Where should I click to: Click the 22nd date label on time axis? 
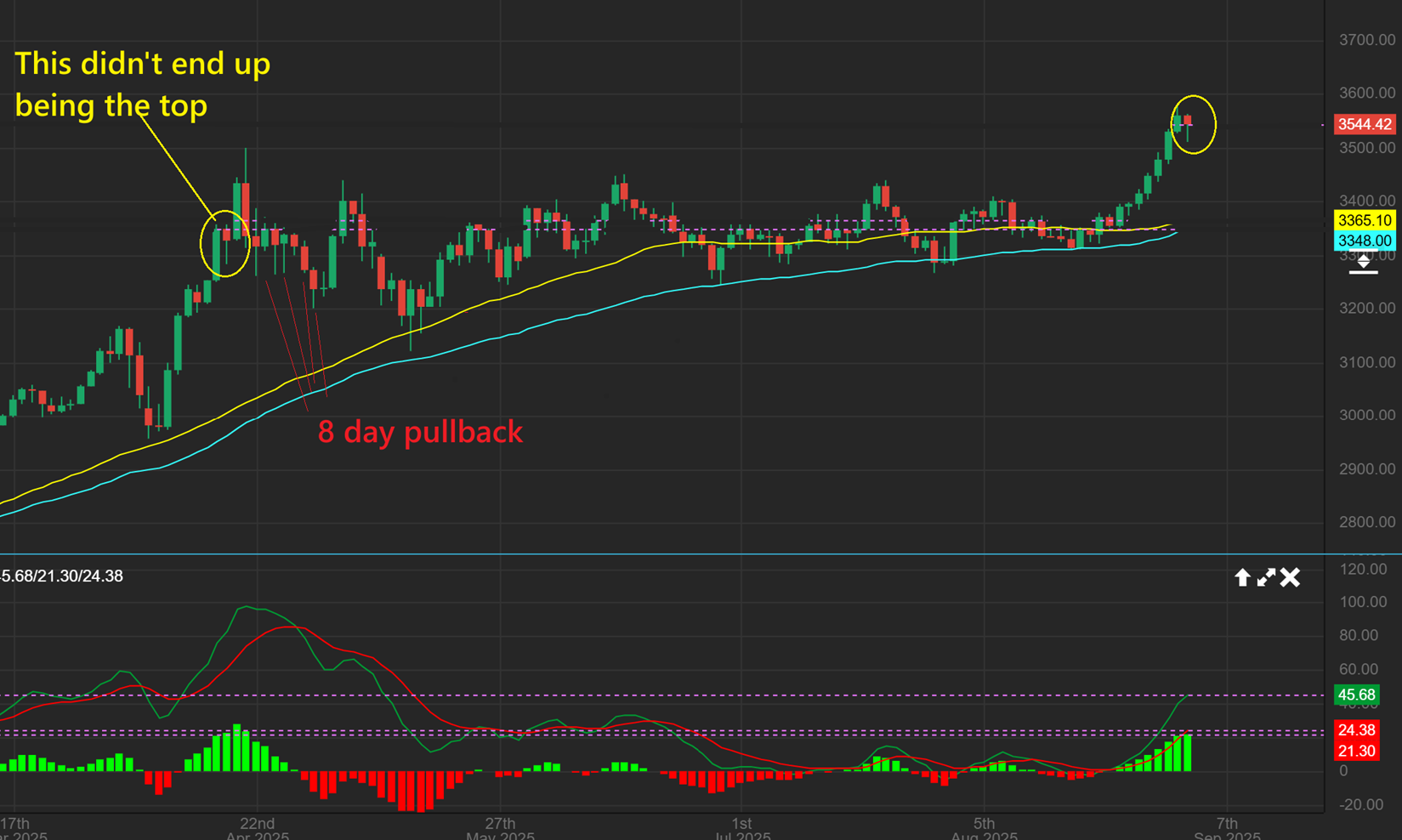click(x=257, y=823)
